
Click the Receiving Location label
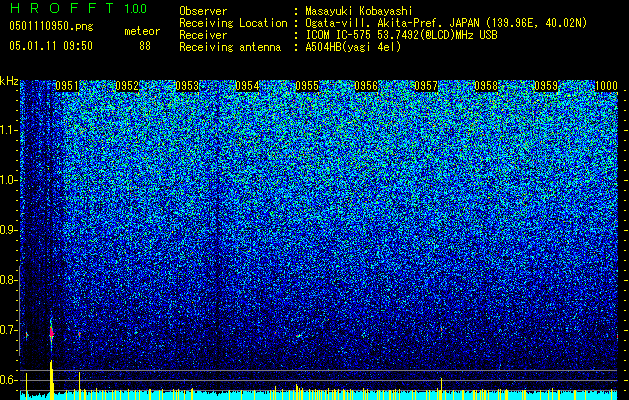pos(233,23)
